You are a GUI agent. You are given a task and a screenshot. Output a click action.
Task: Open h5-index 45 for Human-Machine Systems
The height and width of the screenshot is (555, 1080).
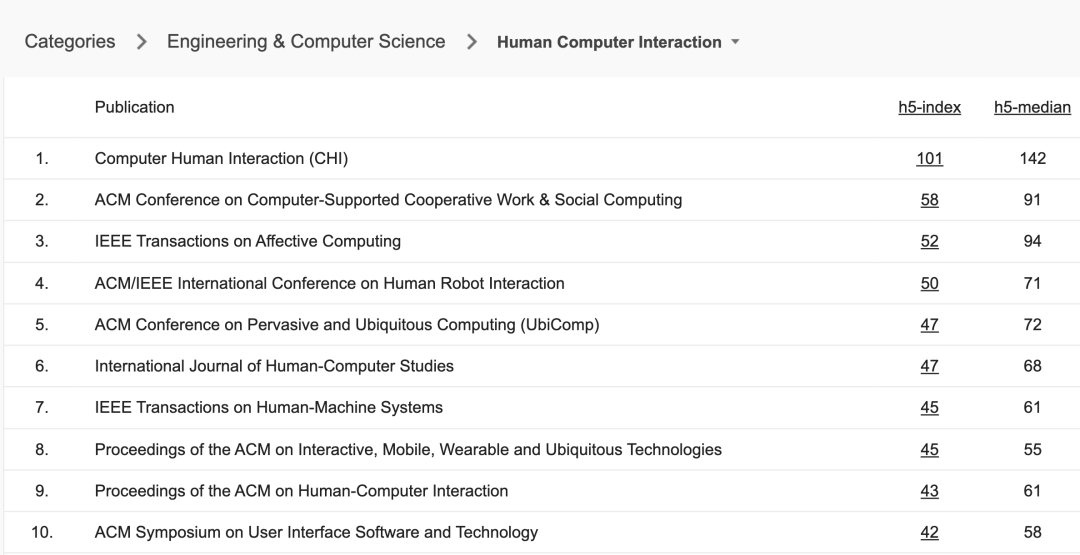point(929,408)
